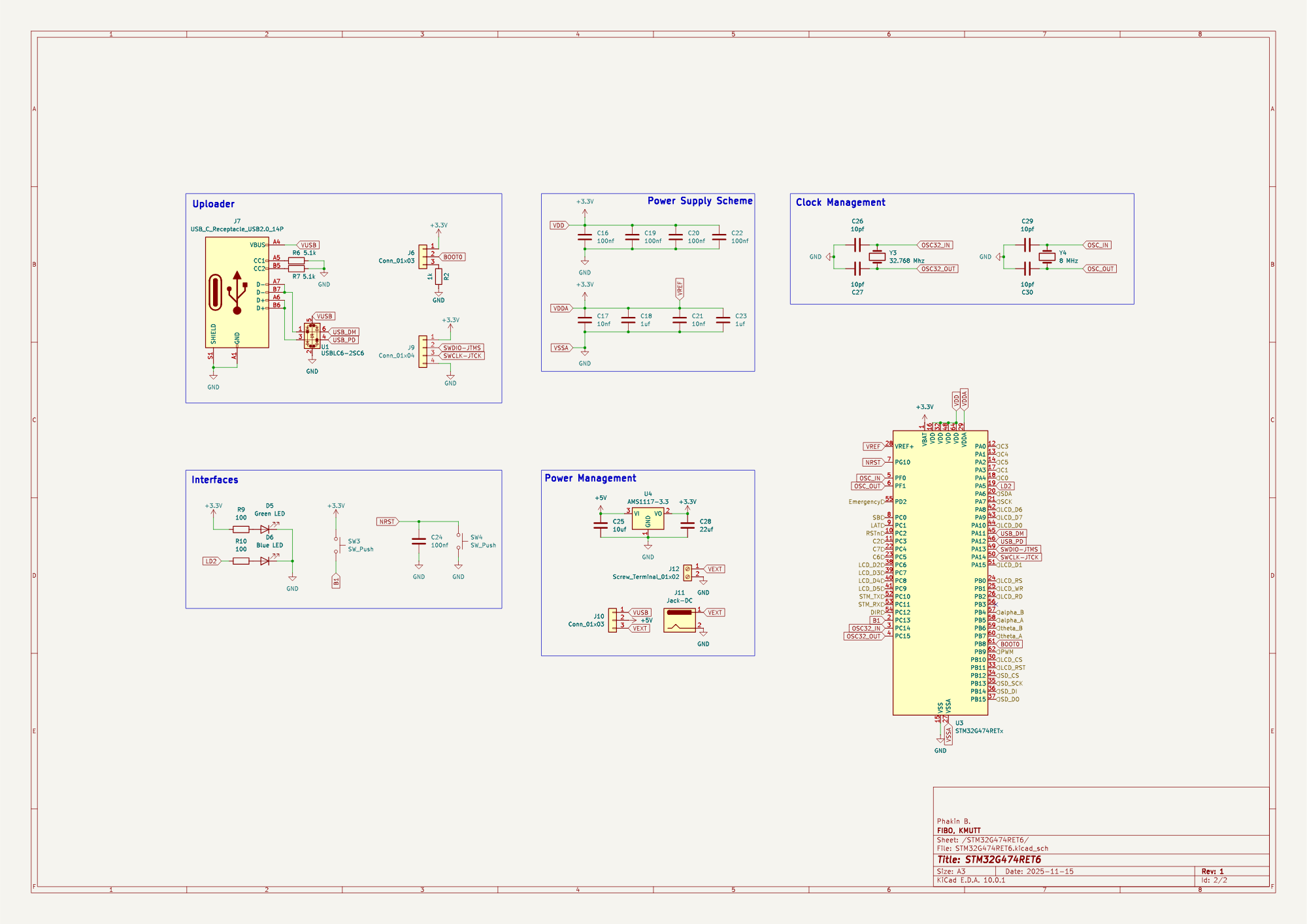
Task: Click the KiCad E.D.A. 10.0.1 text
Action: pyautogui.click(x=971, y=880)
